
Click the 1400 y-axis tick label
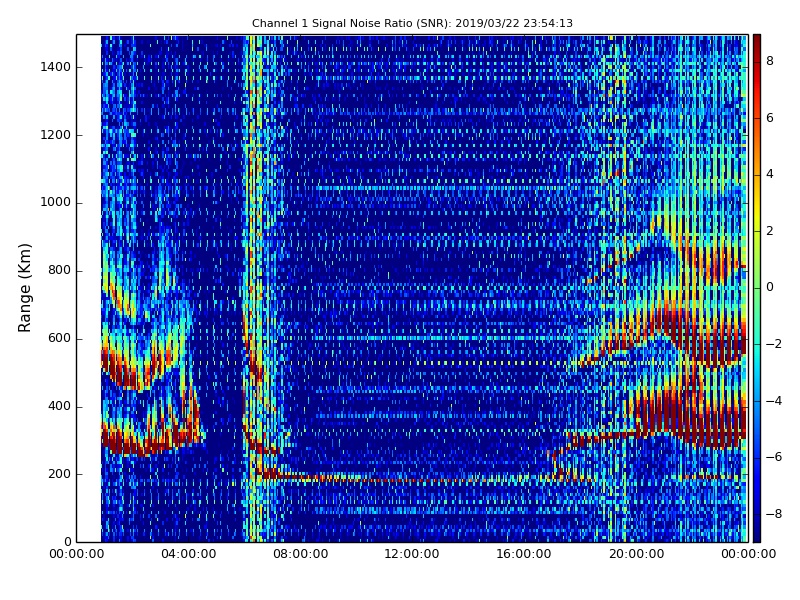coord(56,67)
